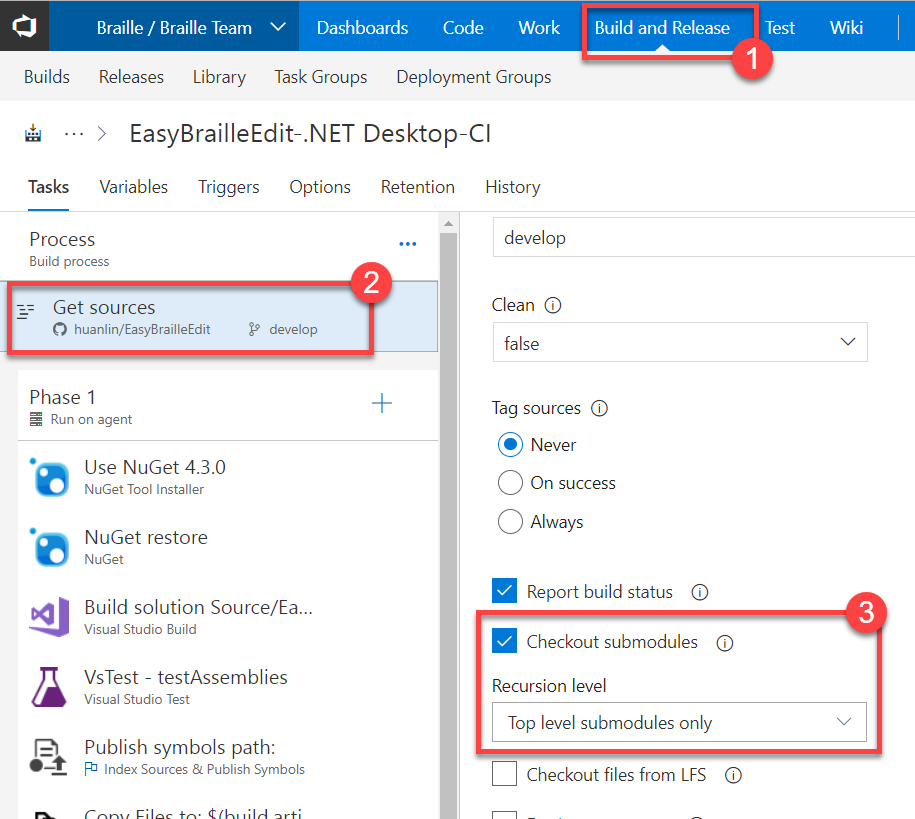Image resolution: width=915 pixels, height=819 pixels.
Task: Select the Get sources step
Action: (x=150, y=308)
